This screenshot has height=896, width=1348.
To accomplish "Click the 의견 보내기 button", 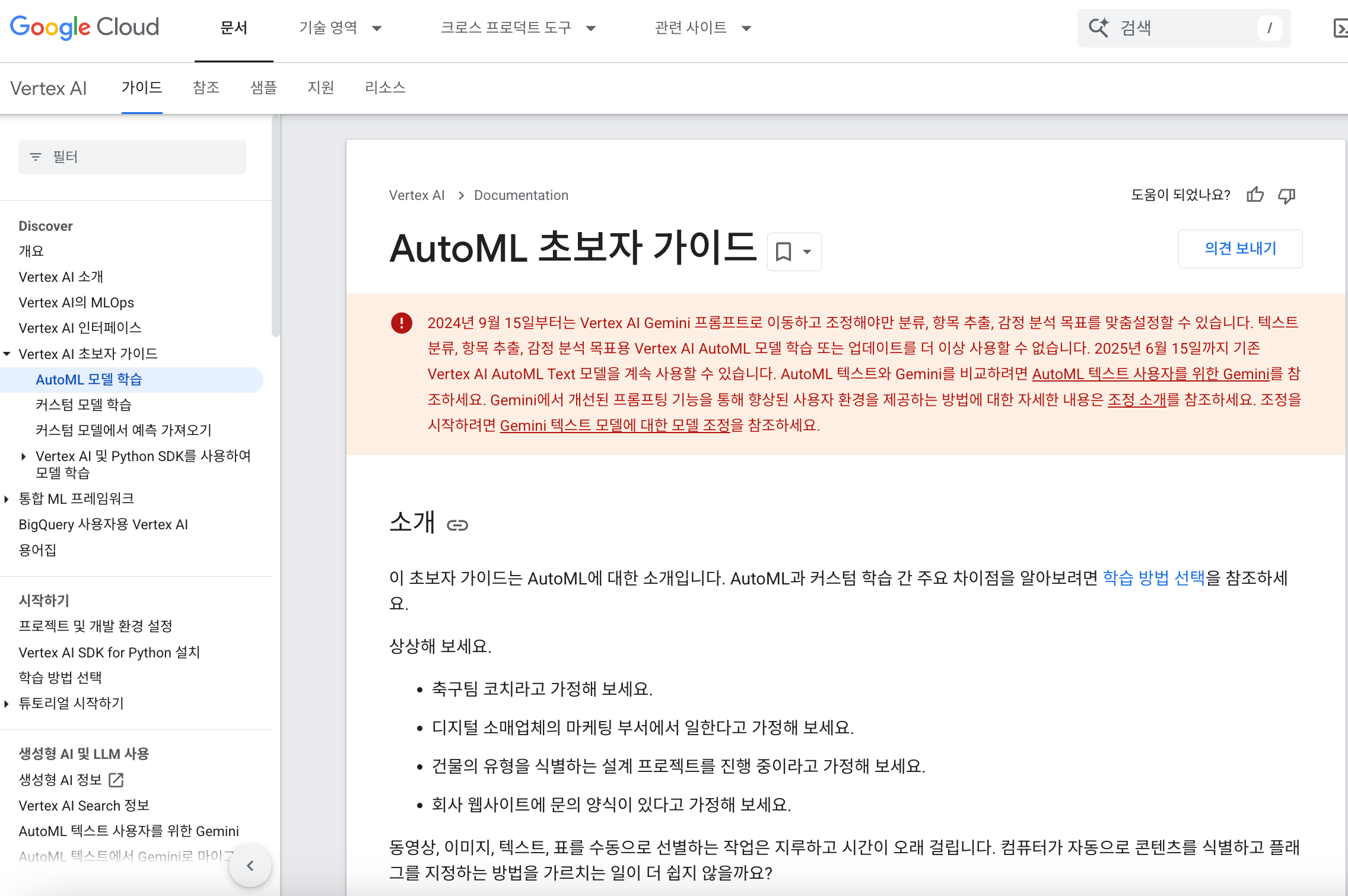I will (x=1240, y=249).
